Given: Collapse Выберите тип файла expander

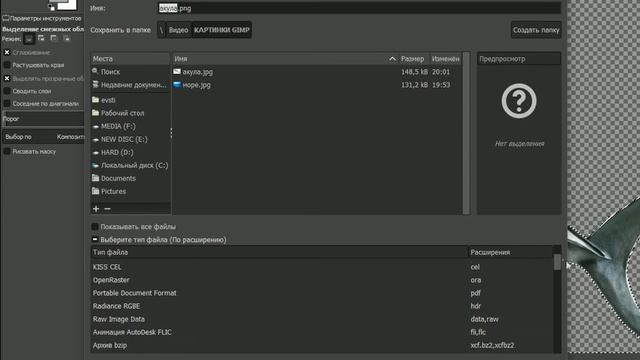Looking at the screenshot, I should tap(95, 240).
